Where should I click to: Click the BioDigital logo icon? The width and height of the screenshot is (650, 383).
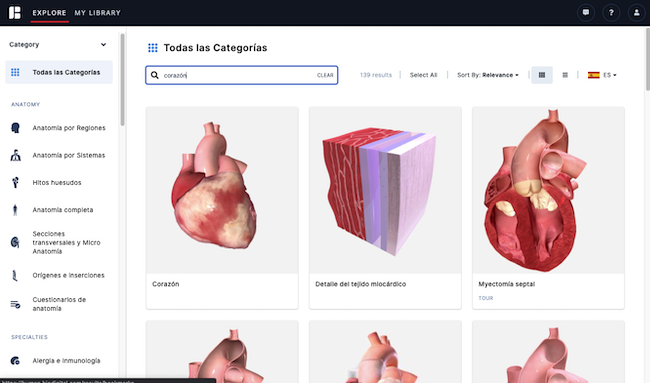pos(15,12)
